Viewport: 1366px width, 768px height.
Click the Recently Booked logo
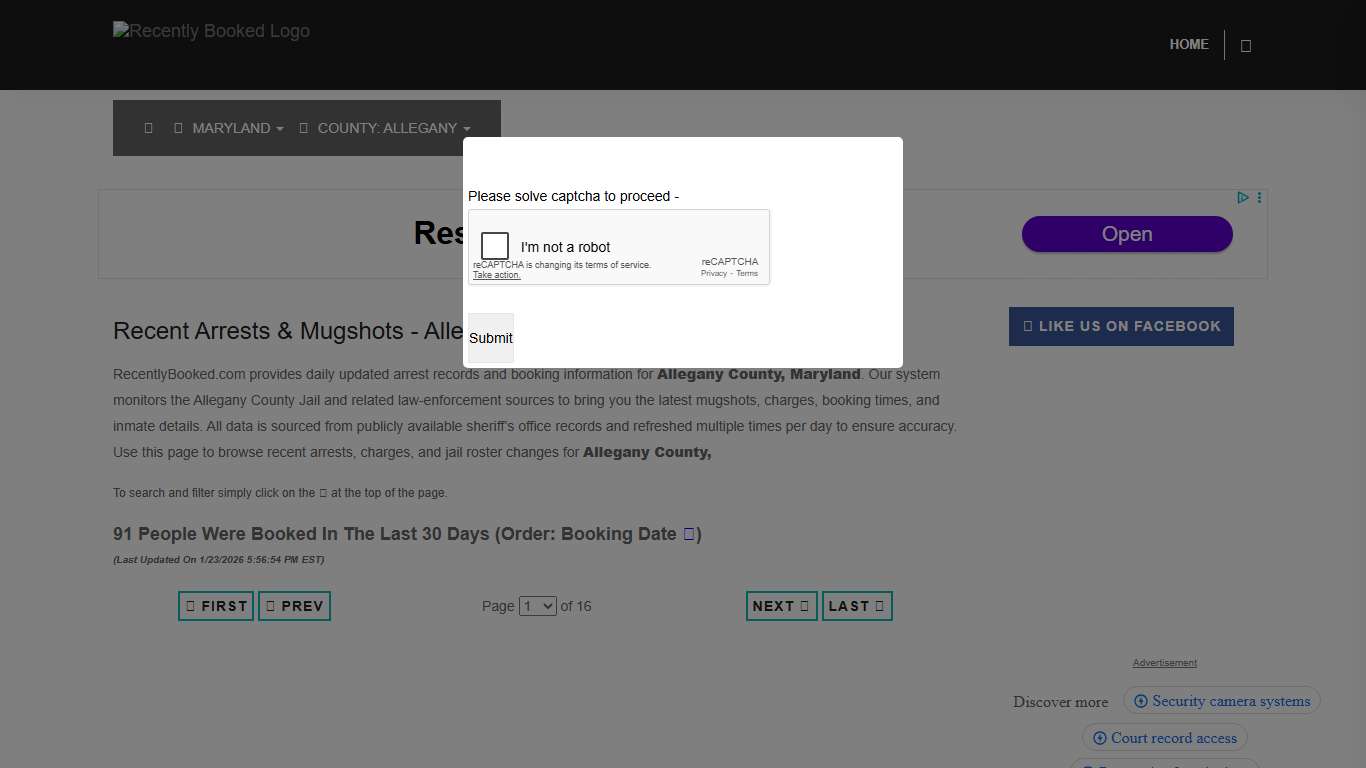pyautogui.click(x=211, y=31)
